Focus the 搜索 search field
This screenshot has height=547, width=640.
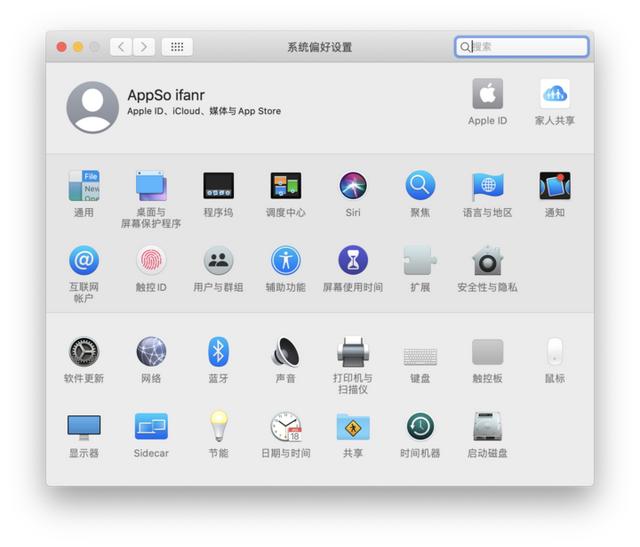522,47
